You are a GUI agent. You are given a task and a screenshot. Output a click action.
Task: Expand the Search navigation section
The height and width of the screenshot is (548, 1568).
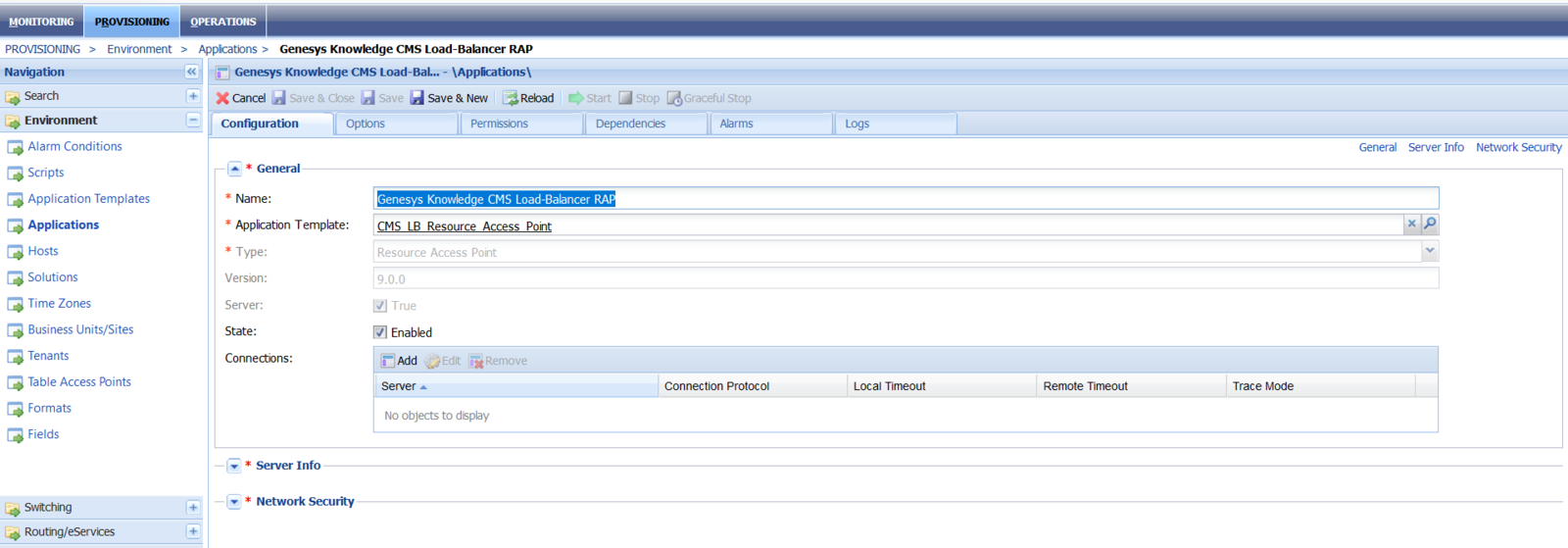(x=193, y=96)
